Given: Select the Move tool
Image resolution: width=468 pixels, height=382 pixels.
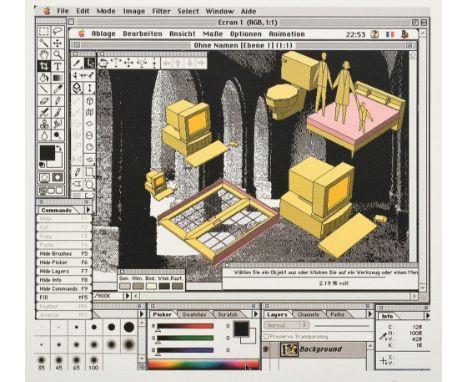Looking at the screenshot, I should pos(58,43).
